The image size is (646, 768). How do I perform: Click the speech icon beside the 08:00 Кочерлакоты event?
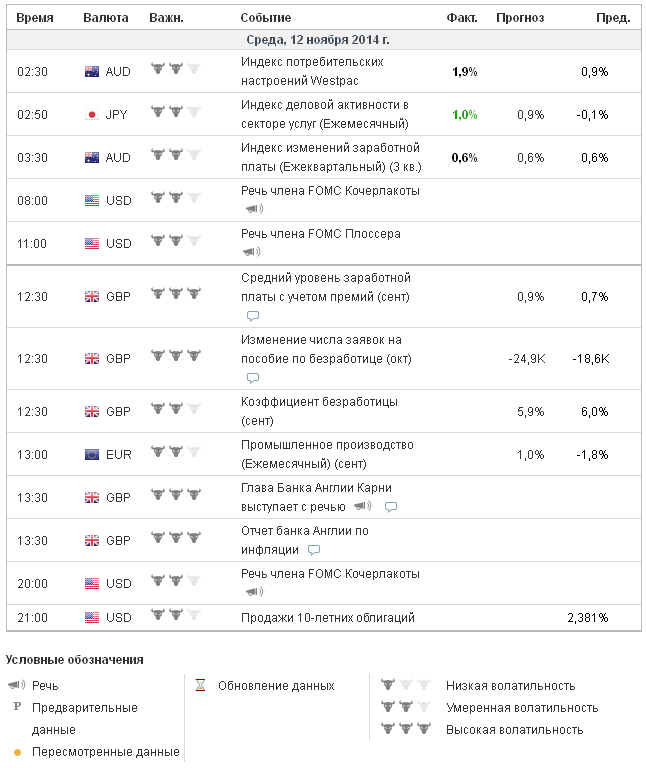click(253, 209)
